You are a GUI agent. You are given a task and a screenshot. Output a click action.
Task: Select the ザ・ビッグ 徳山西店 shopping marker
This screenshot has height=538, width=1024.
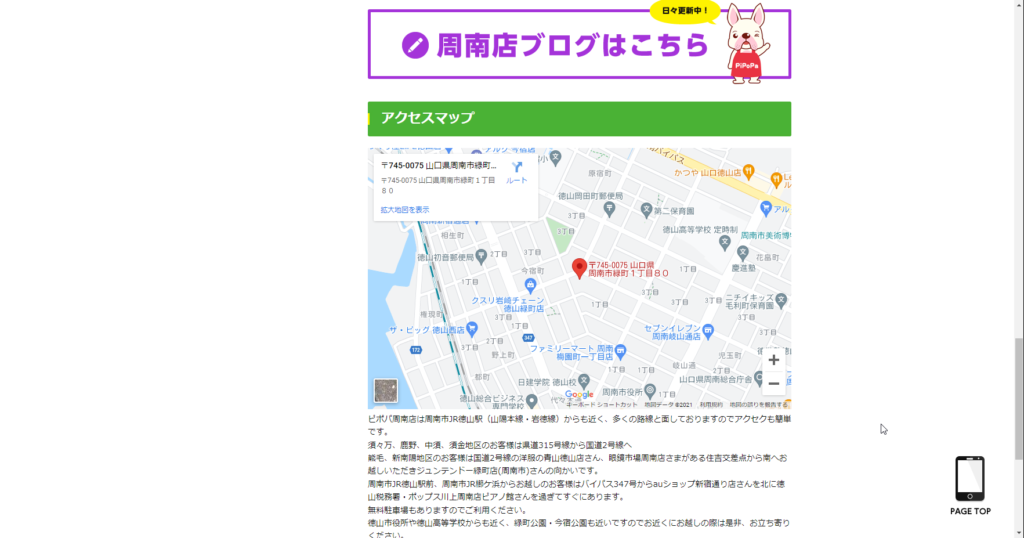[x=472, y=328]
